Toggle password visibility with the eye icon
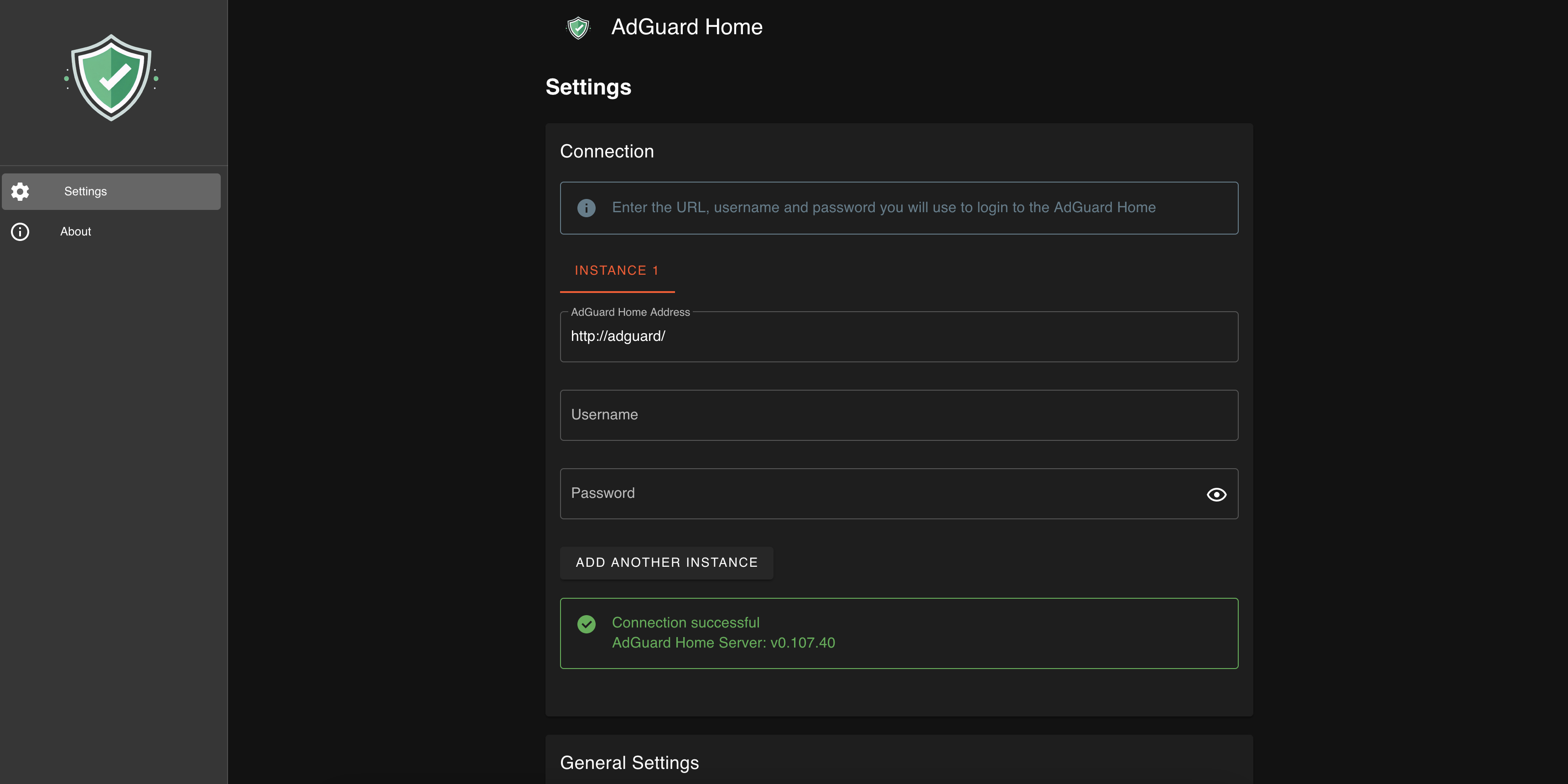Image resolution: width=1568 pixels, height=784 pixels. tap(1216, 494)
